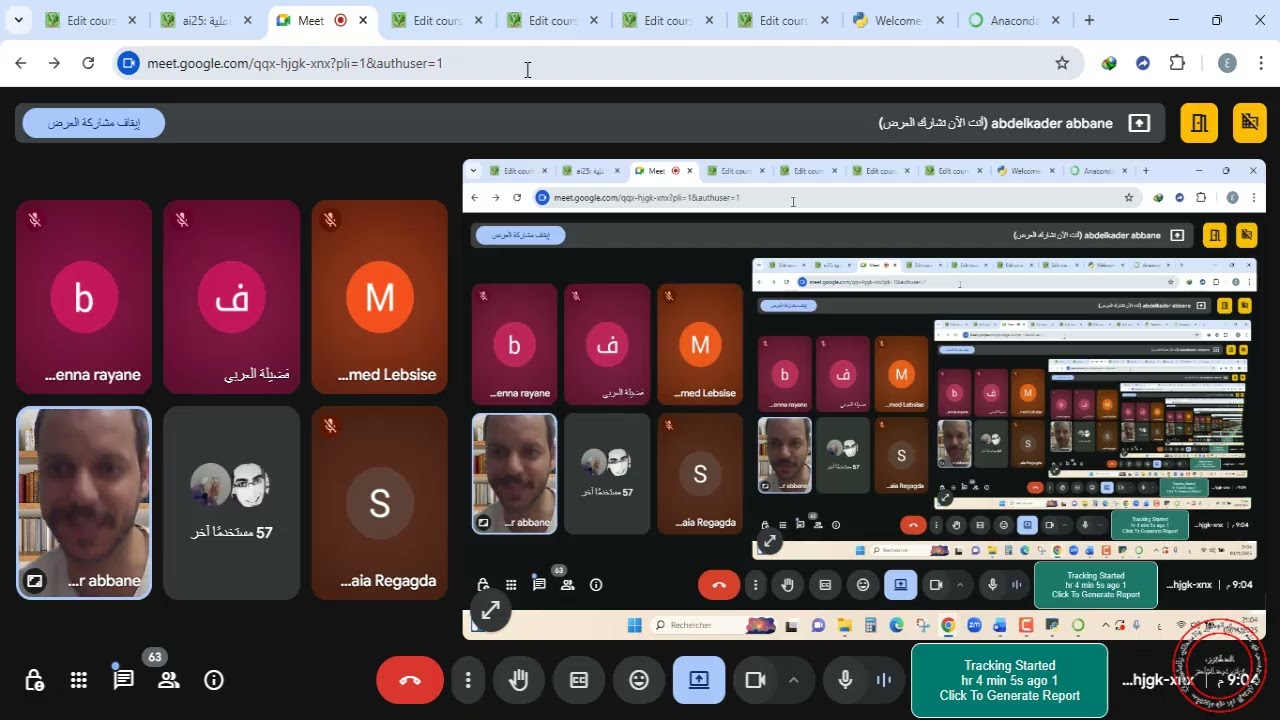Viewport: 1280px width, 720px height.
Task: Toggle the present-screen button
Action: (699, 680)
